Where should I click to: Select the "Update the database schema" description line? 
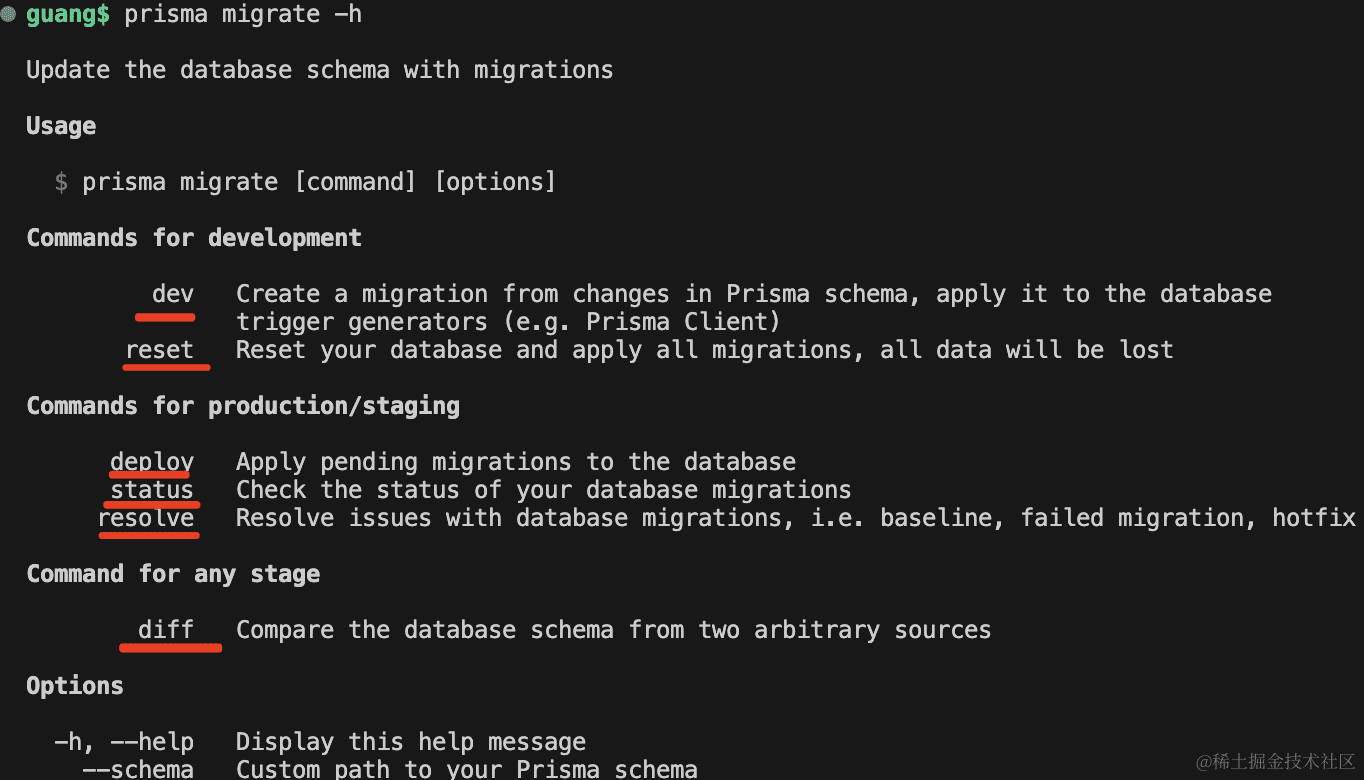pos(319,70)
